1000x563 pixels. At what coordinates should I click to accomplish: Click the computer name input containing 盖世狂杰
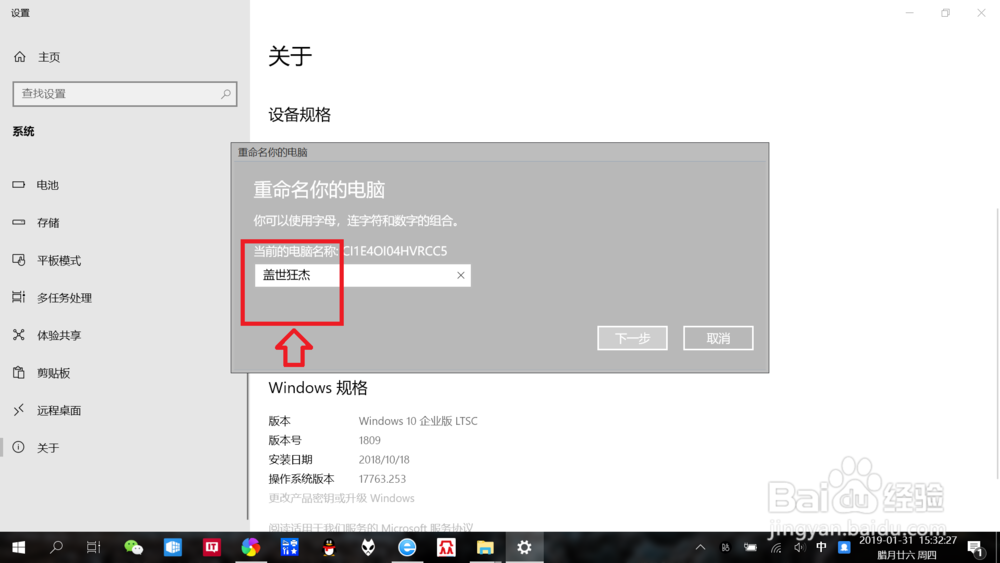(363, 275)
